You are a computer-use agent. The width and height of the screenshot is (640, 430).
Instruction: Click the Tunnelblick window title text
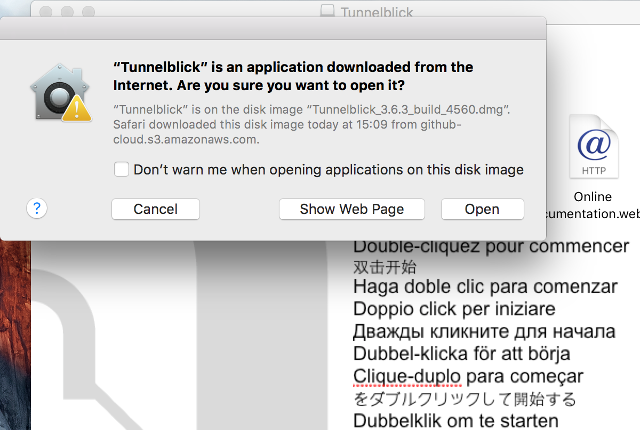(x=377, y=12)
